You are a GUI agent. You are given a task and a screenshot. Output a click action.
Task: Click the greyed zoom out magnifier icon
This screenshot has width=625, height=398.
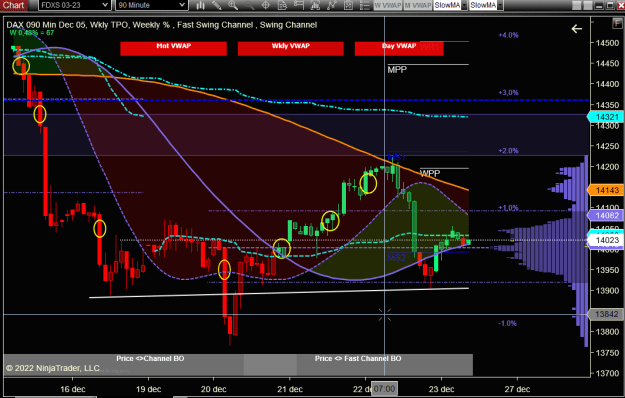(250, 5)
